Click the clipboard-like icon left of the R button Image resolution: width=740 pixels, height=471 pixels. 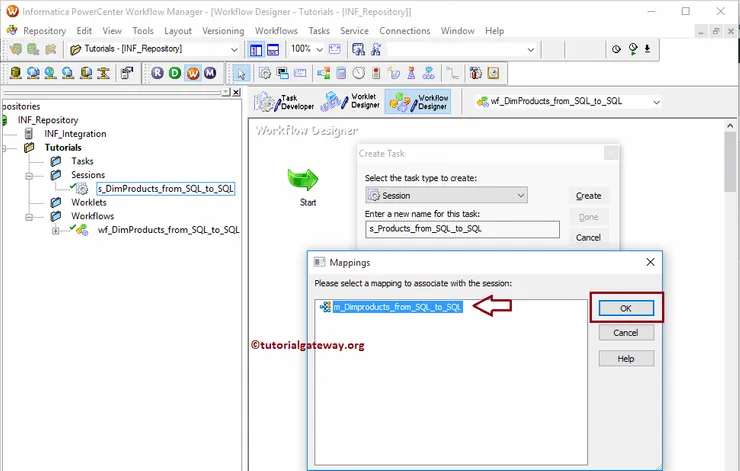126,73
